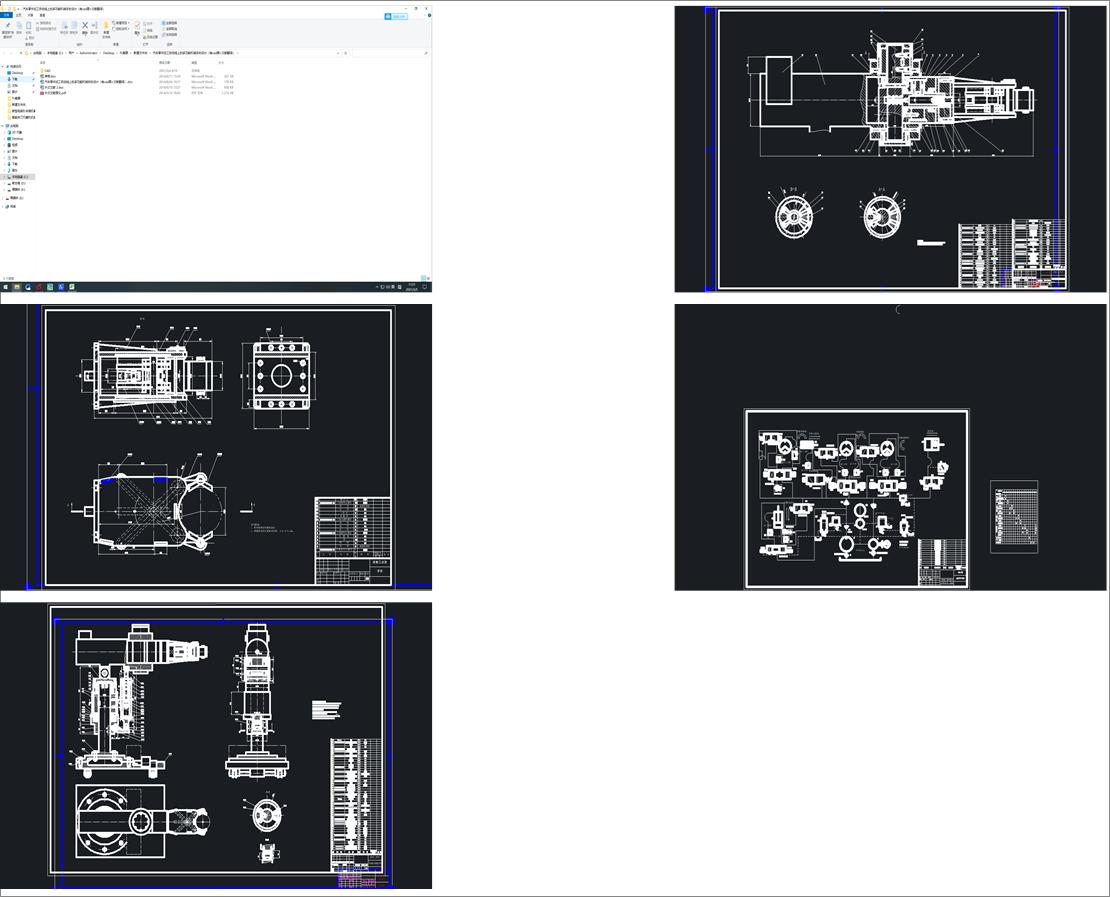
Task: Open the CAD folder in the file list
Action: click(47, 71)
